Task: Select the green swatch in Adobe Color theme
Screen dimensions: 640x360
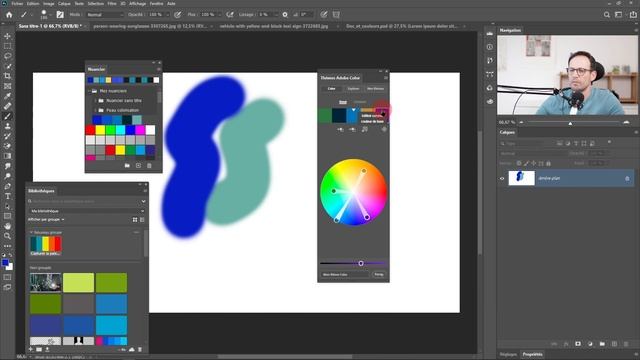Action: [325, 116]
